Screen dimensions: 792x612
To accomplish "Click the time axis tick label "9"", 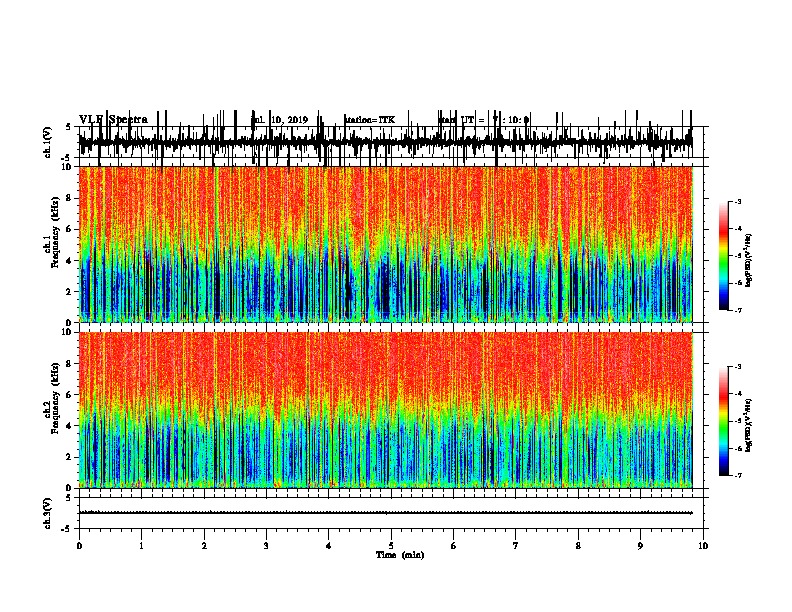I will pos(640,545).
